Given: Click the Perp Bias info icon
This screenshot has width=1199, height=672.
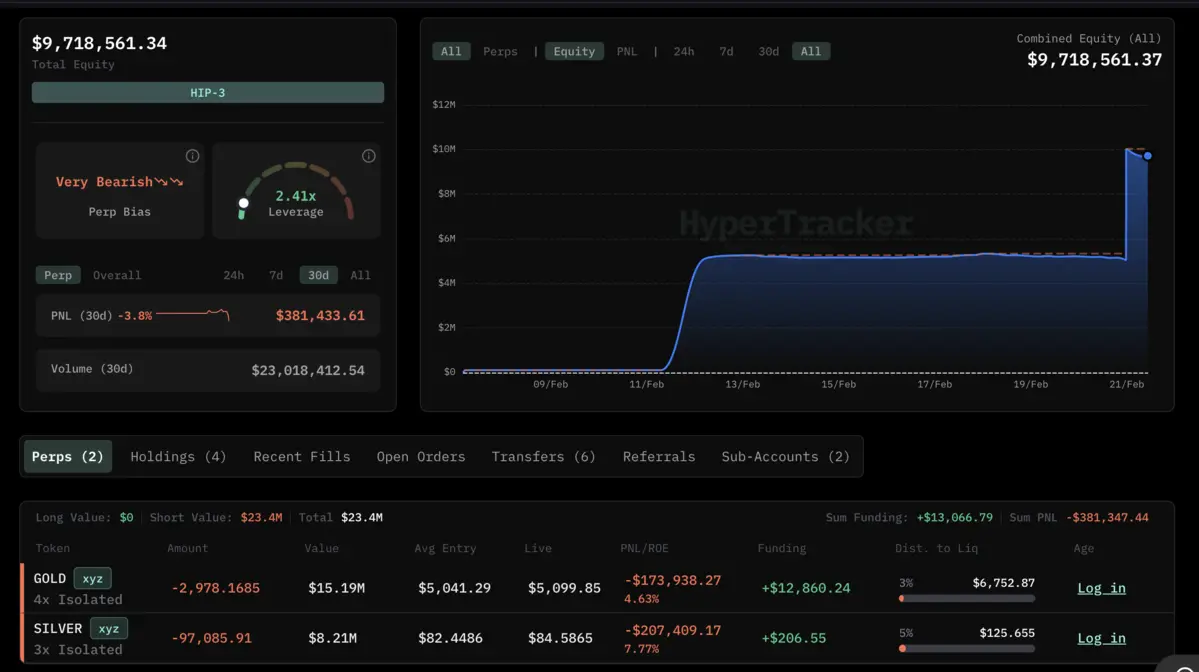Looking at the screenshot, I should pyautogui.click(x=192, y=156).
